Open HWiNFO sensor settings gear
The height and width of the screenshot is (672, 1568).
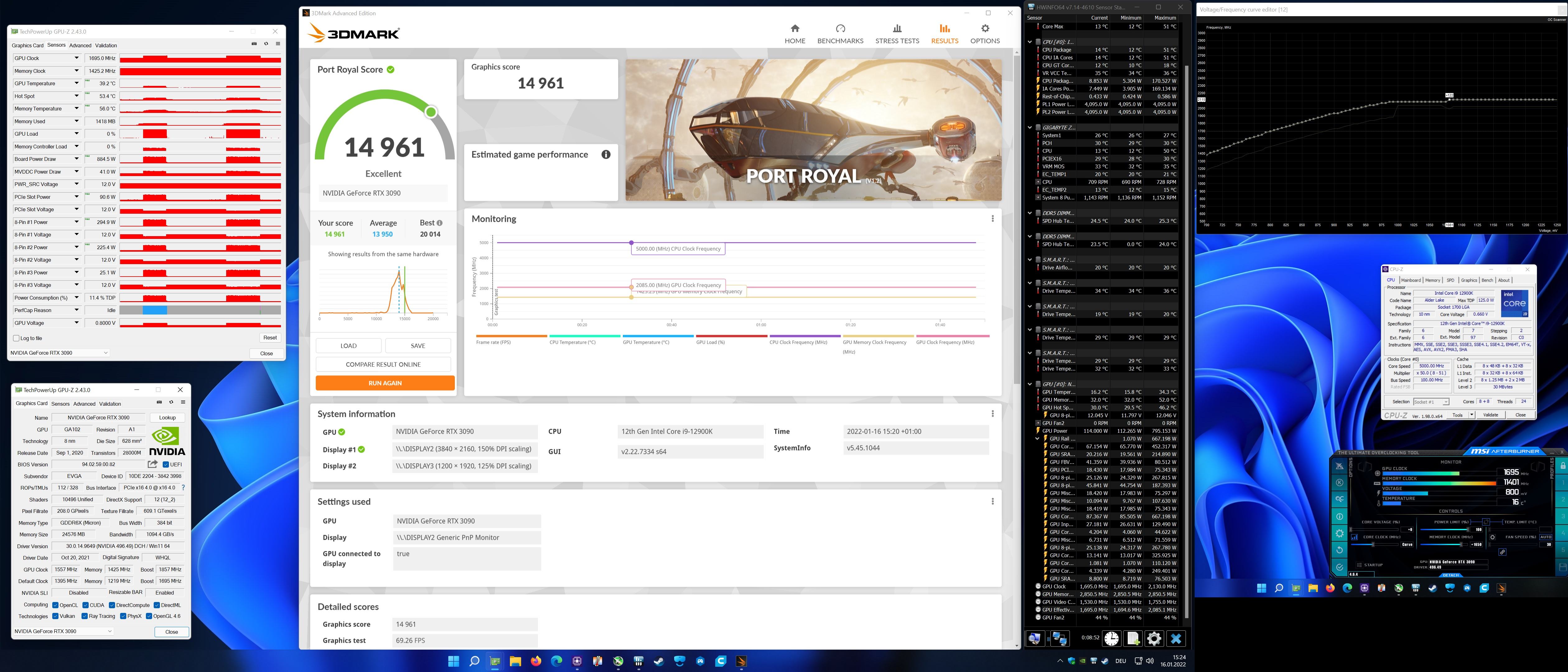pyautogui.click(x=1154, y=638)
